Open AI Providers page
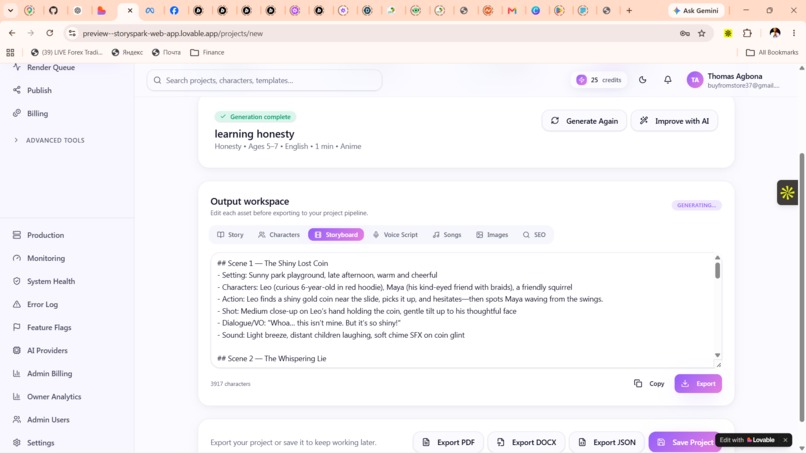 point(40,350)
